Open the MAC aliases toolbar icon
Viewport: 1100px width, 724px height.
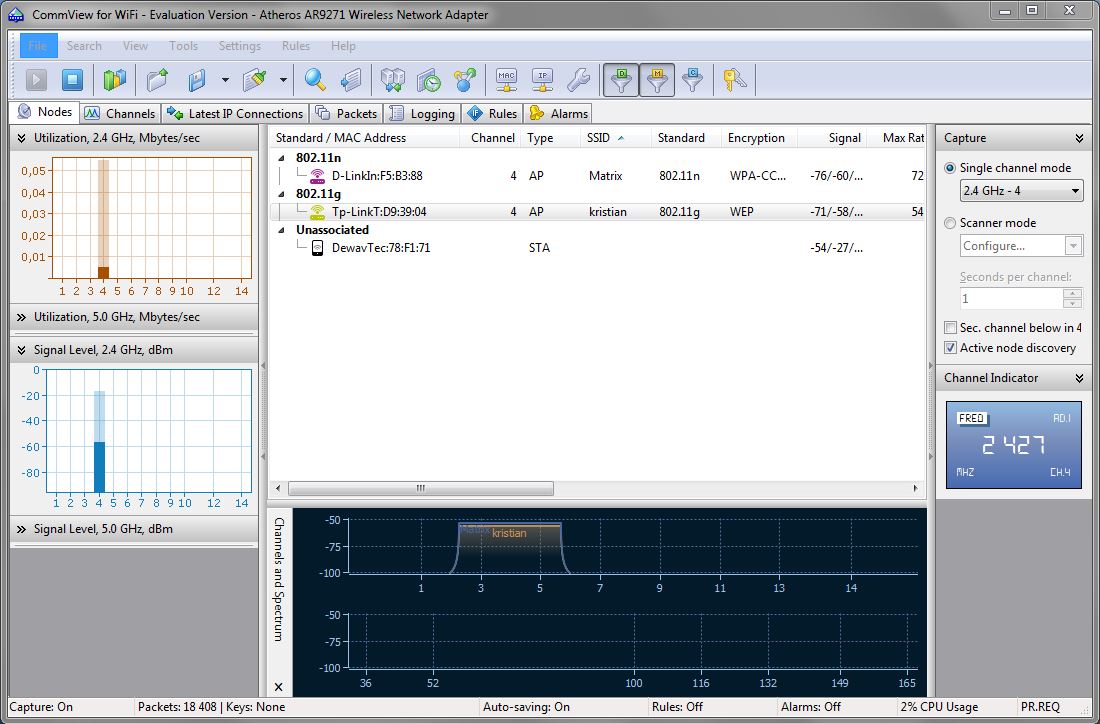point(507,80)
